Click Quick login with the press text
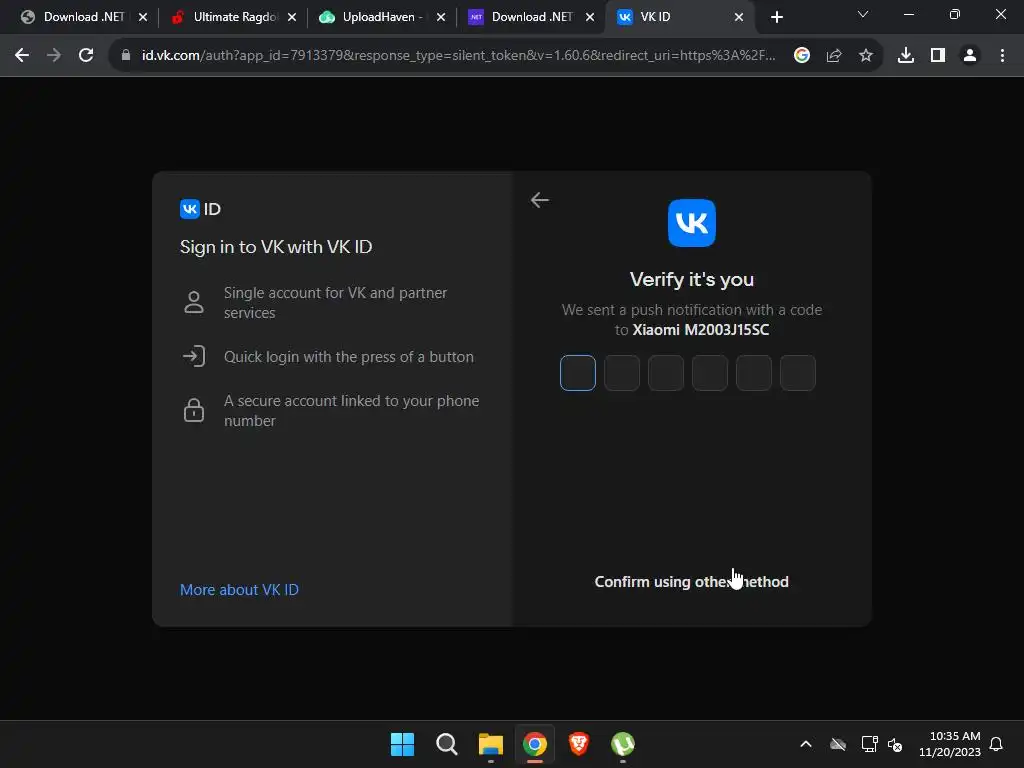 349,357
